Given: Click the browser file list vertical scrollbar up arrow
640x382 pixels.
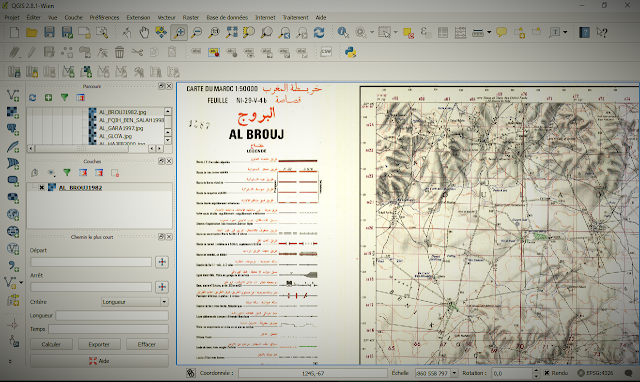Looking at the screenshot, I should [x=168, y=111].
